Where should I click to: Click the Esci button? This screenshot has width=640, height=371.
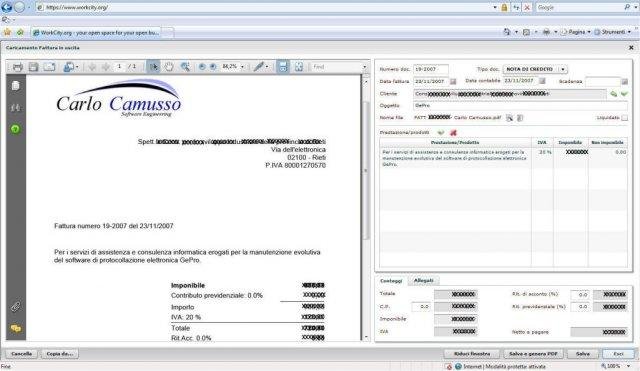(x=618, y=354)
